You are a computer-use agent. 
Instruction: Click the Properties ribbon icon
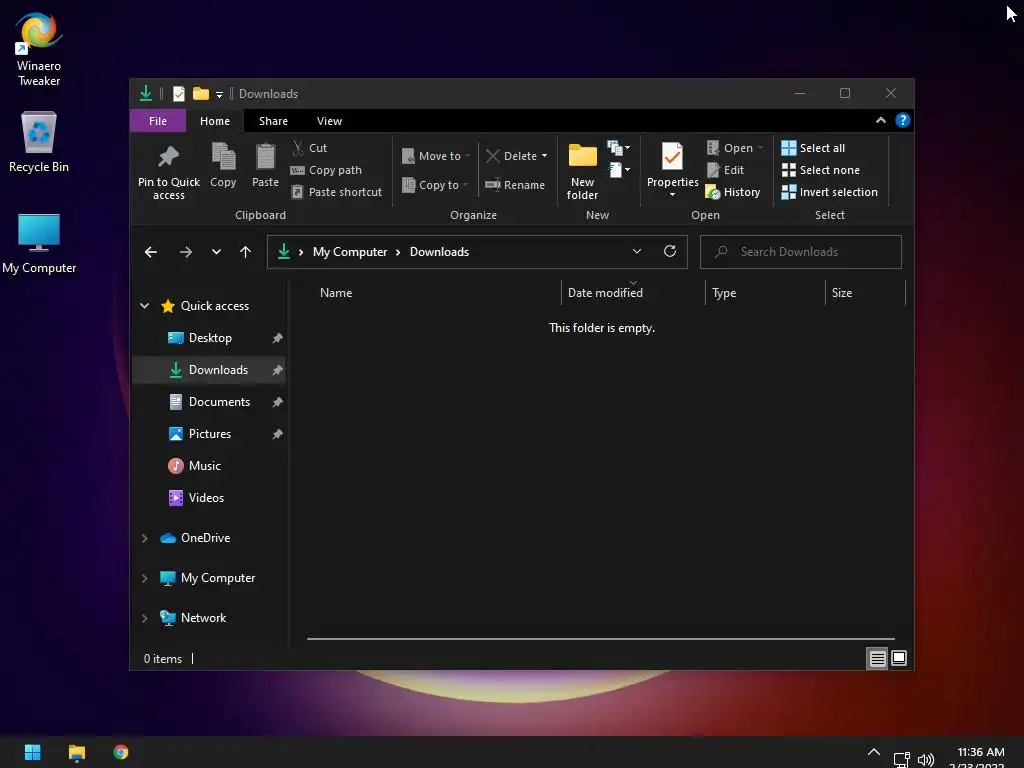point(672,157)
